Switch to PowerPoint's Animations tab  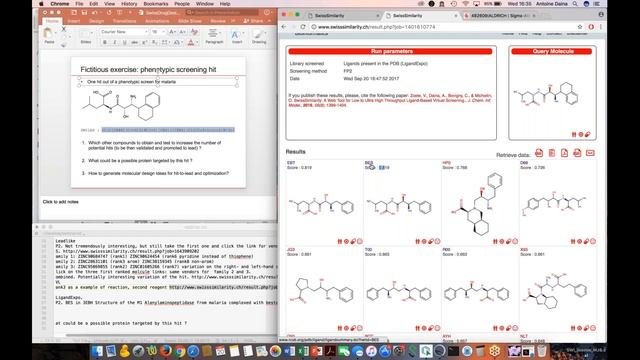pyautogui.click(x=157, y=21)
